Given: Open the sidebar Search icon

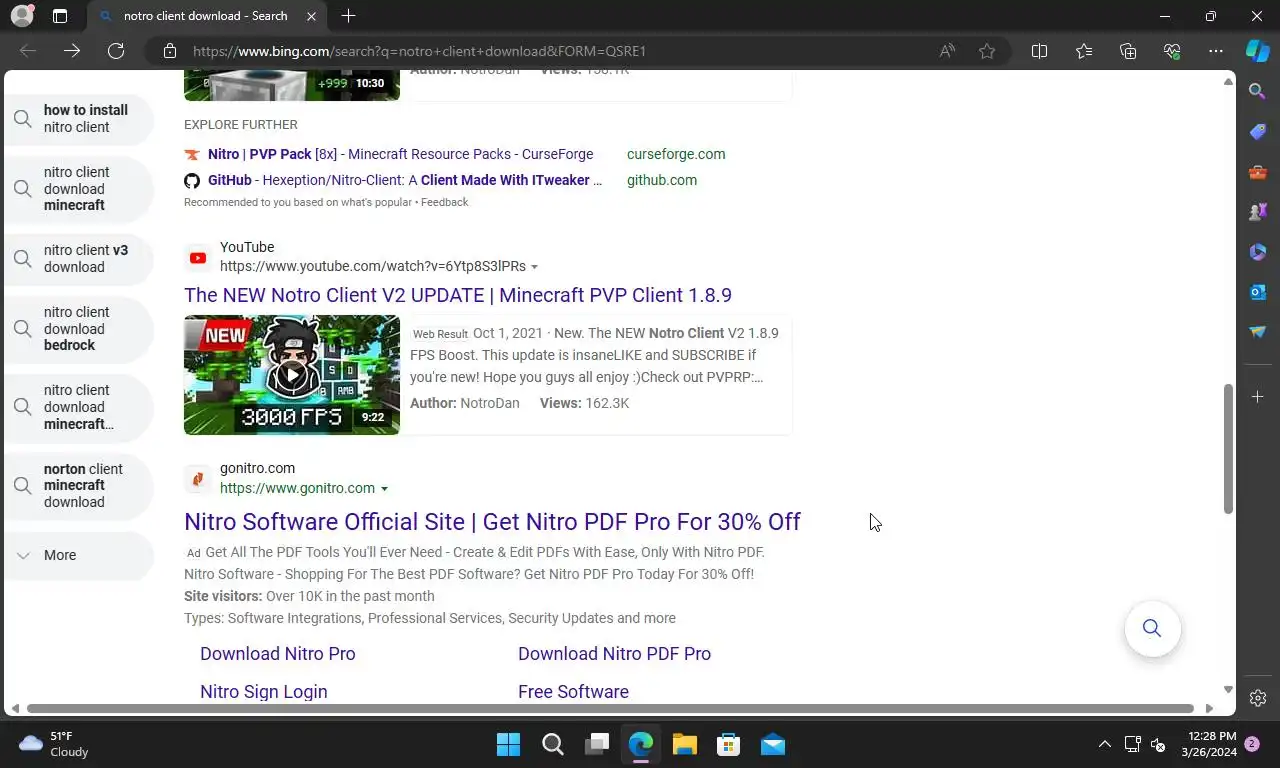Looking at the screenshot, I should [x=1258, y=92].
